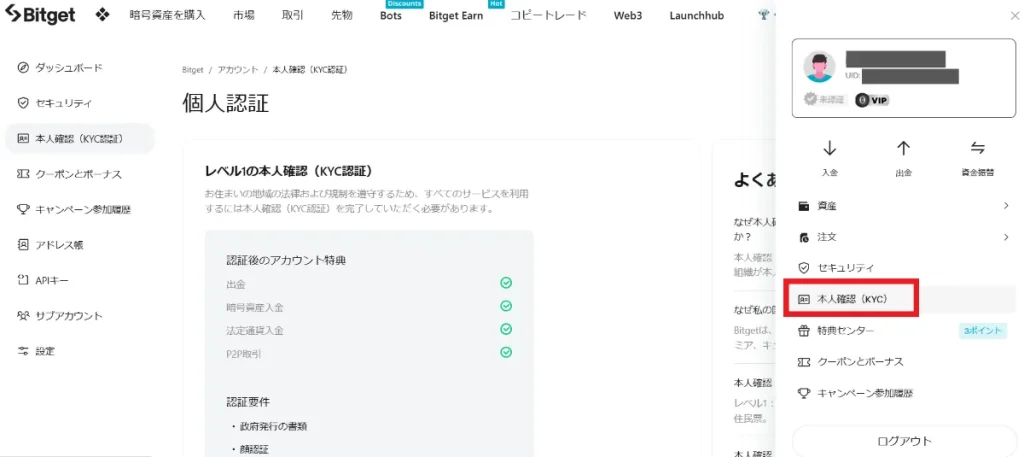This screenshot has height=457, width=1024.
Task: Click the trophy icon in account panel
Action: 804,393
